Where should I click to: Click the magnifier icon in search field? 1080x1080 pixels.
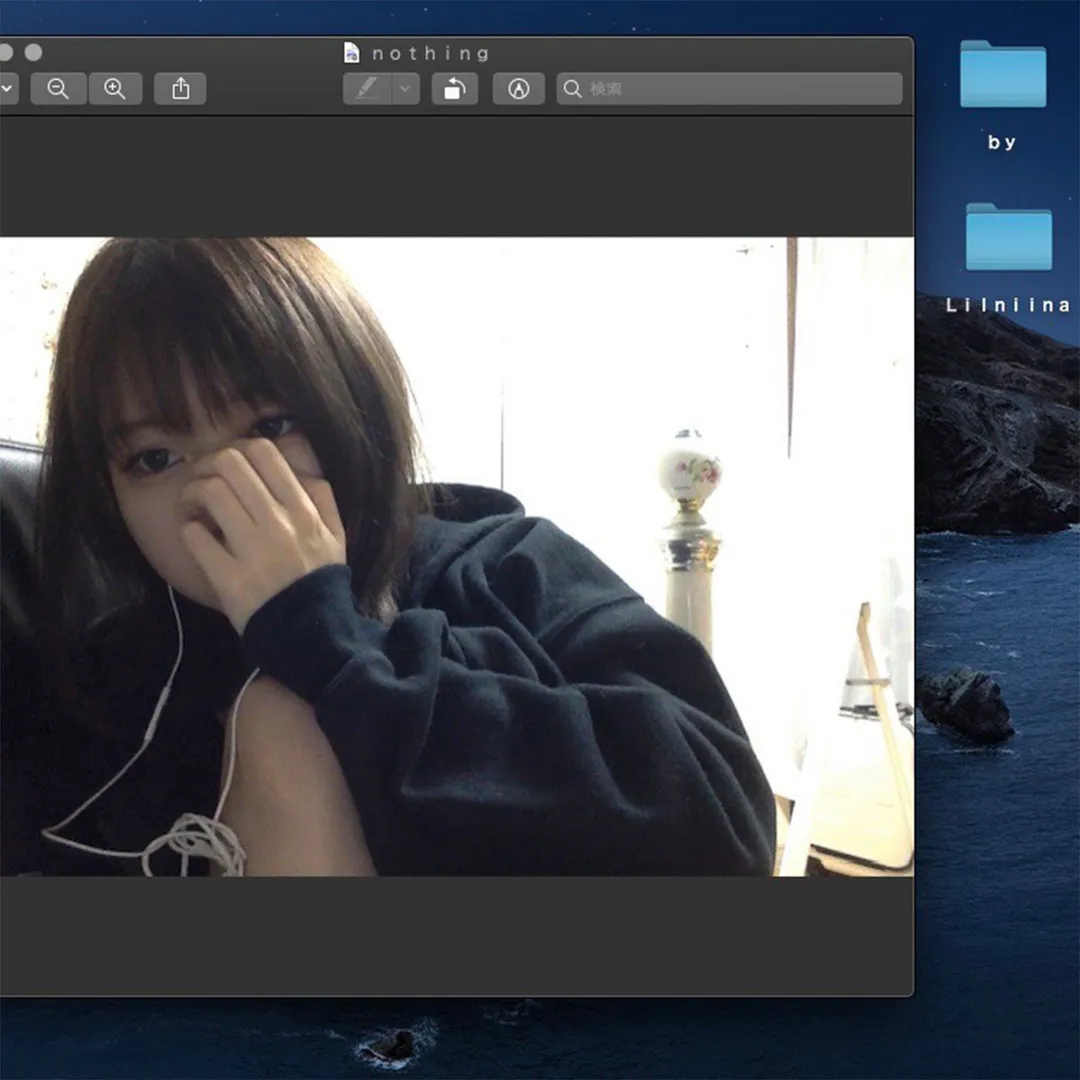click(573, 89)
